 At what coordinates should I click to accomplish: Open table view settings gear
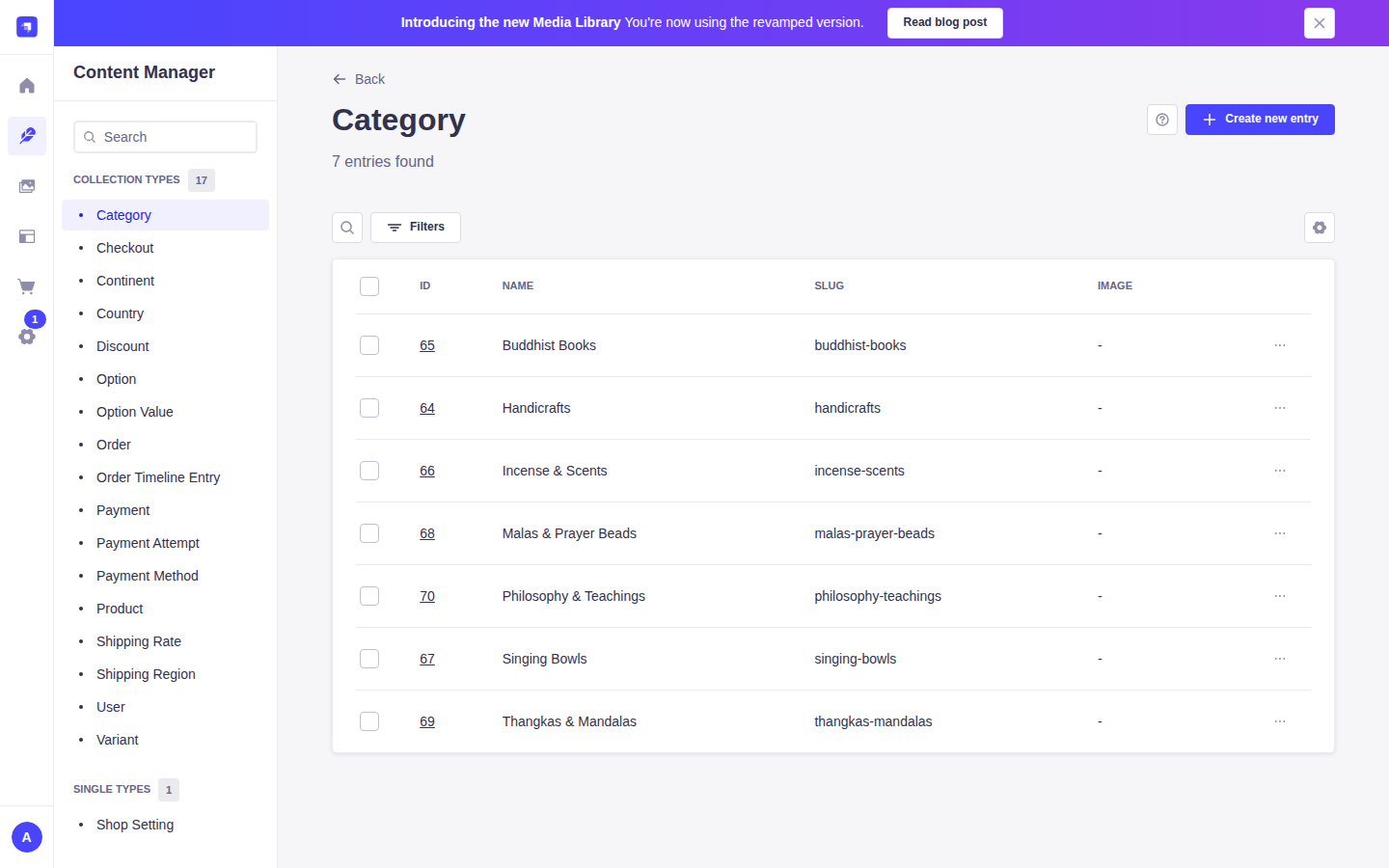(x=1320, y=228)
